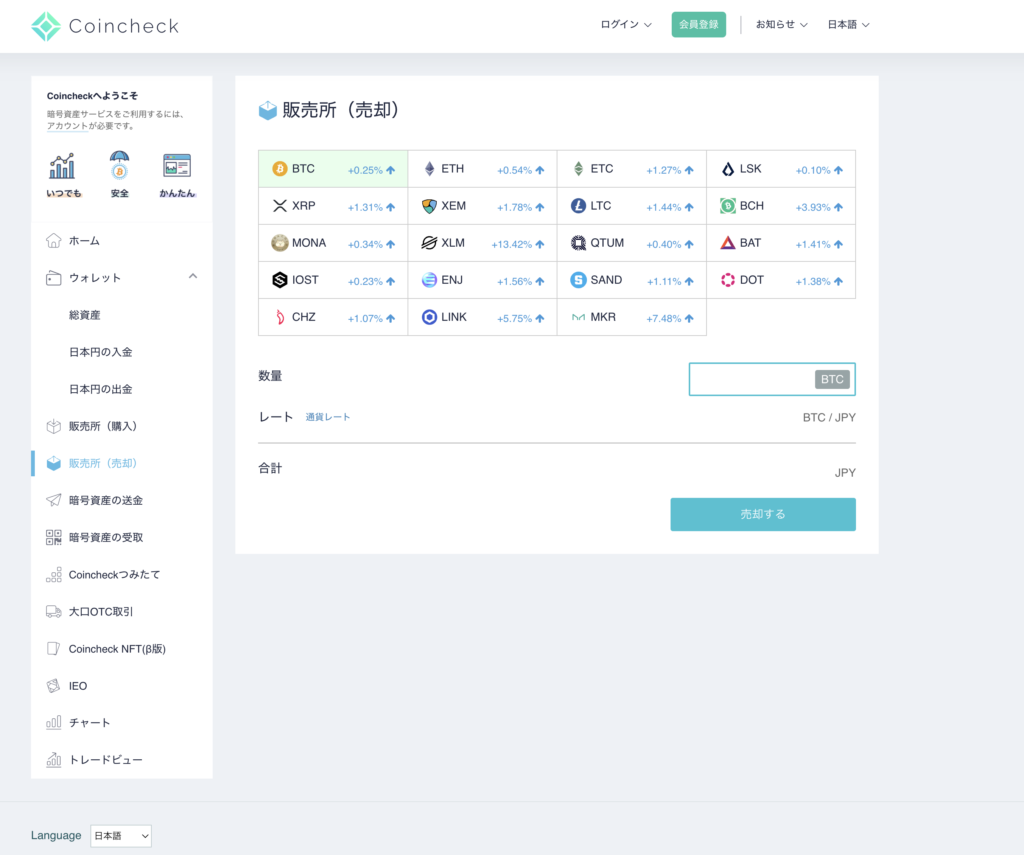Select the ENJ coin icon
The height and width of the screenshot is (855, 1024).
(x=429, y=280)
